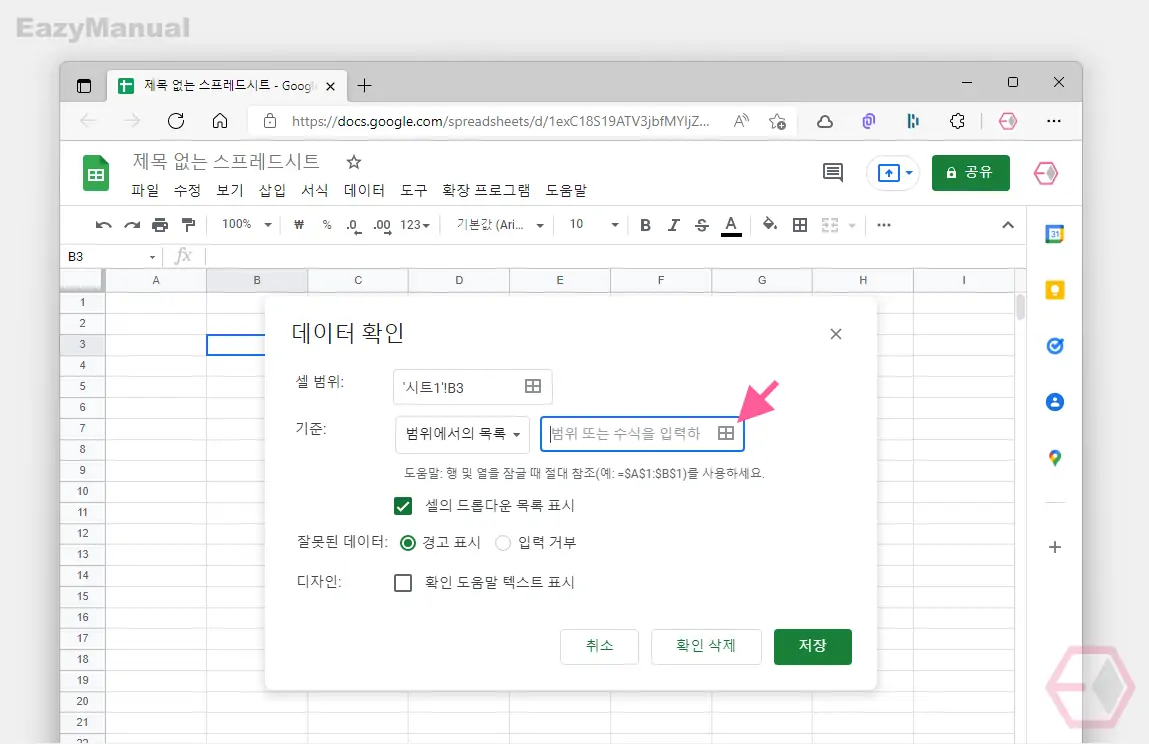This screenshot has width=1149, height=744.
Task: Select the show warning radio button
Action: pyautogui.click(x=408, y=543)
